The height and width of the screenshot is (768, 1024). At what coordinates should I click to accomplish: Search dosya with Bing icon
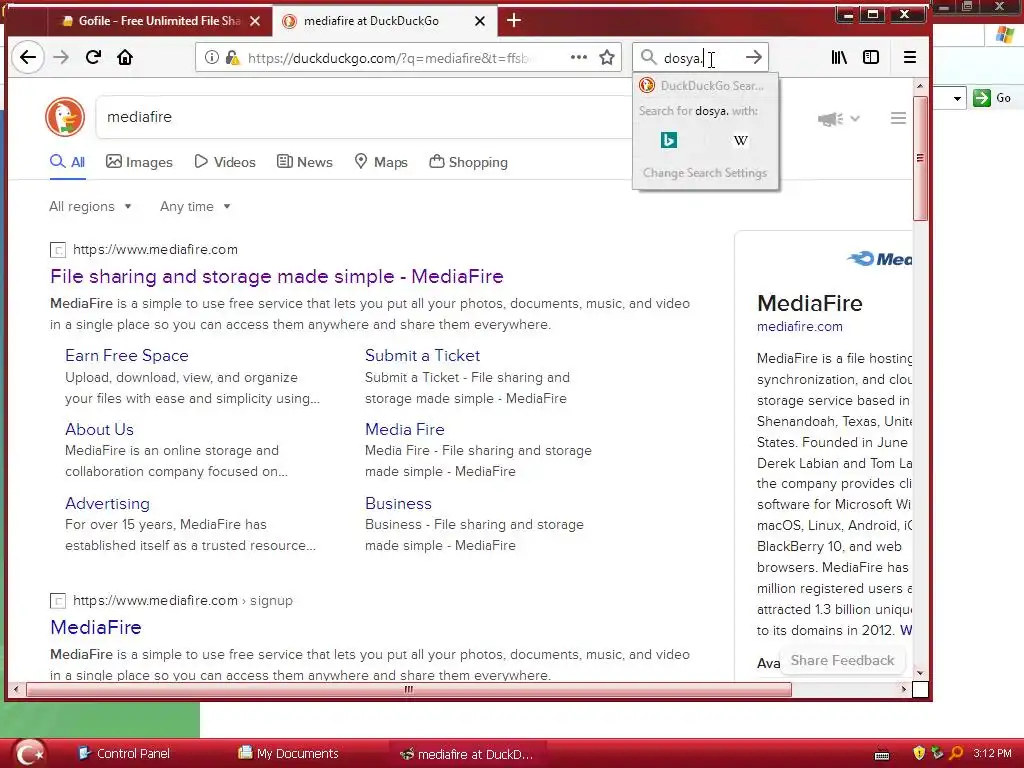pyautogui.click(x=669, y=140)
